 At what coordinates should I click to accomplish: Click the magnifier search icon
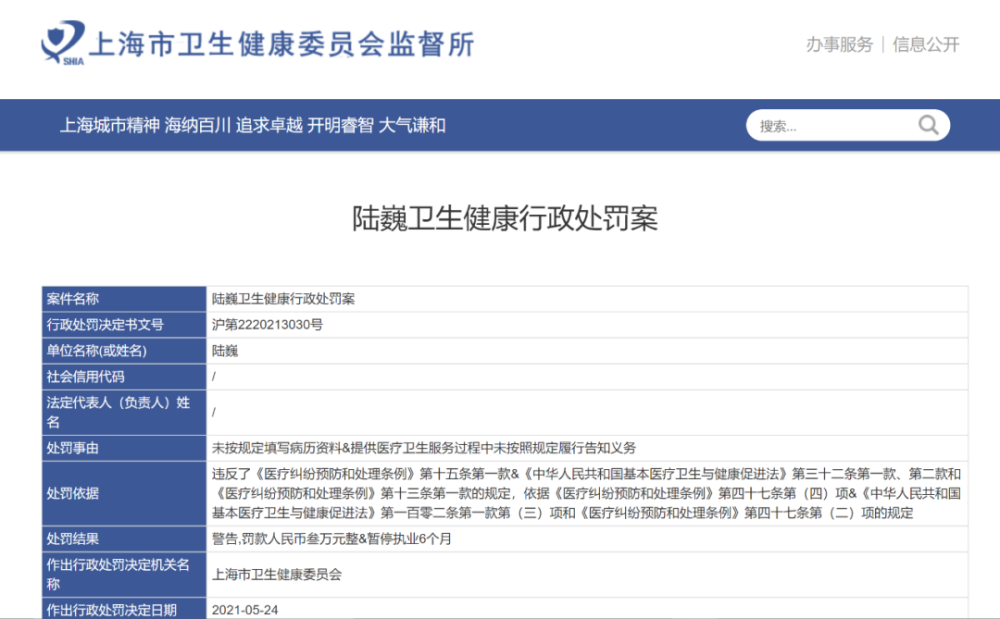(x=928, y=125)
